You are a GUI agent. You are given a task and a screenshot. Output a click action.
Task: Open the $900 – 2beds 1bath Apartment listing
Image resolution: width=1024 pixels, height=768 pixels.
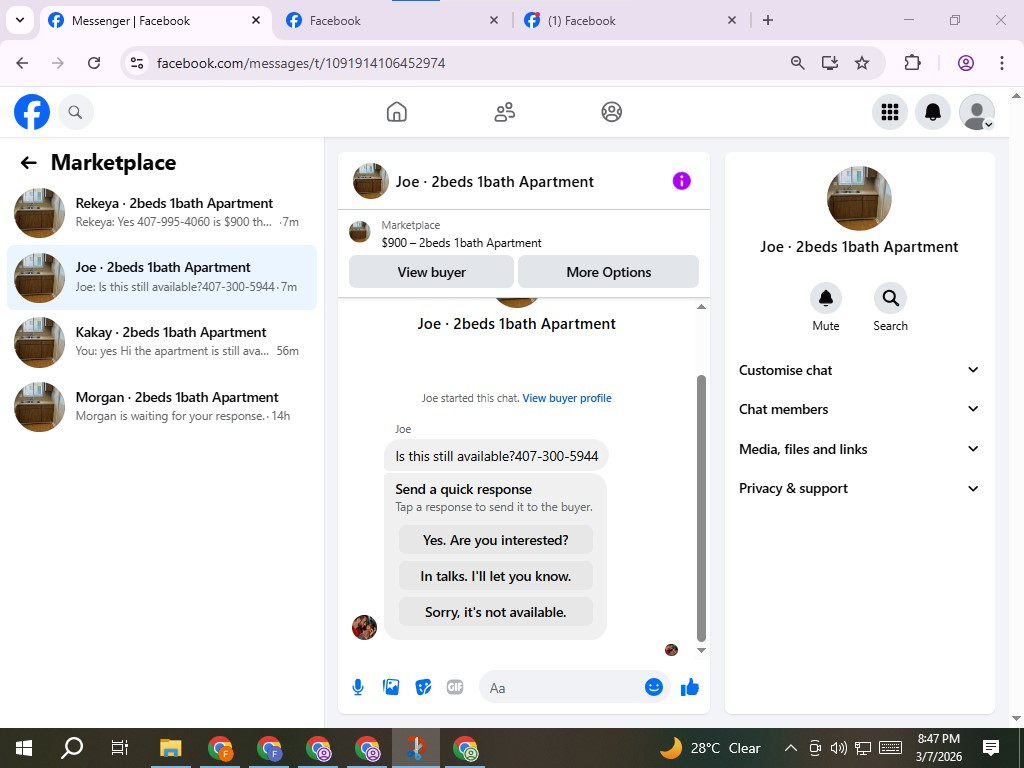click(461, 242)
